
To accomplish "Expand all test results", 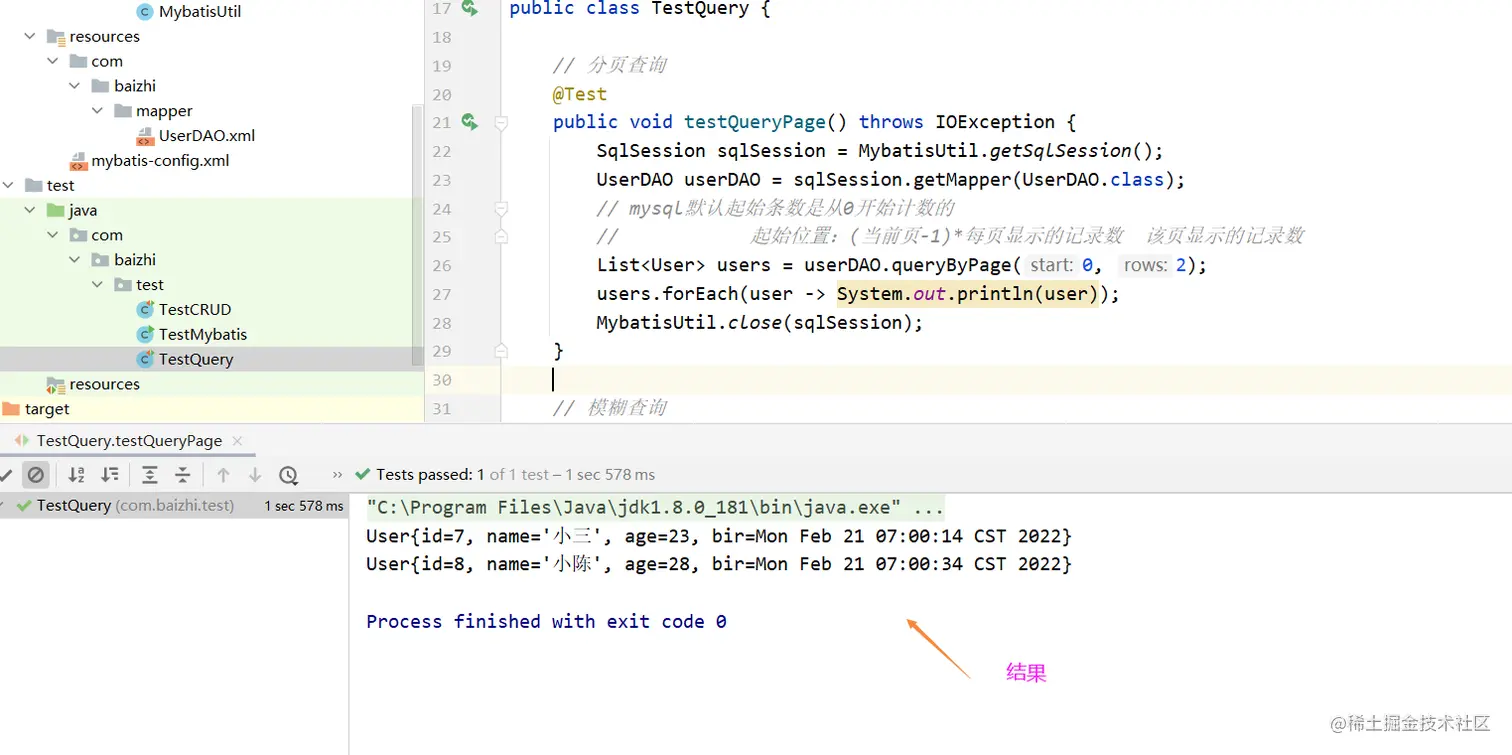I will [x=149, y=475].
